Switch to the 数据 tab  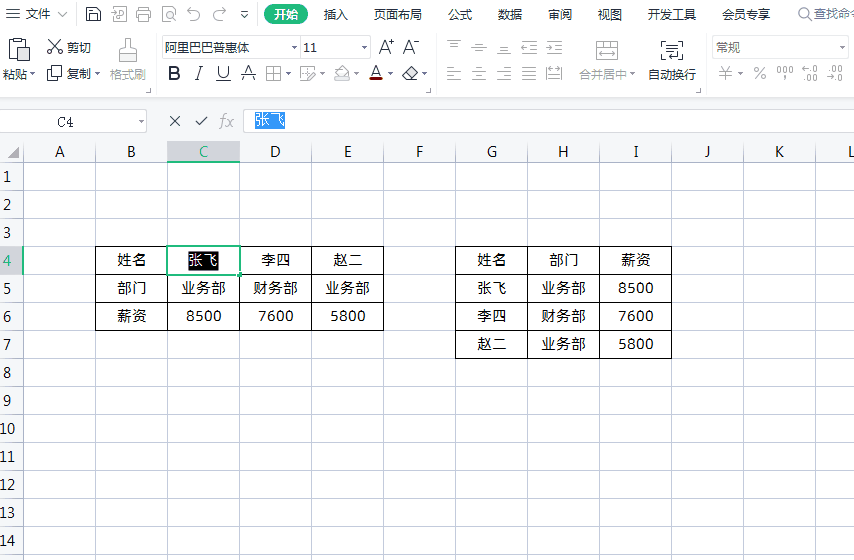point(510,15)
